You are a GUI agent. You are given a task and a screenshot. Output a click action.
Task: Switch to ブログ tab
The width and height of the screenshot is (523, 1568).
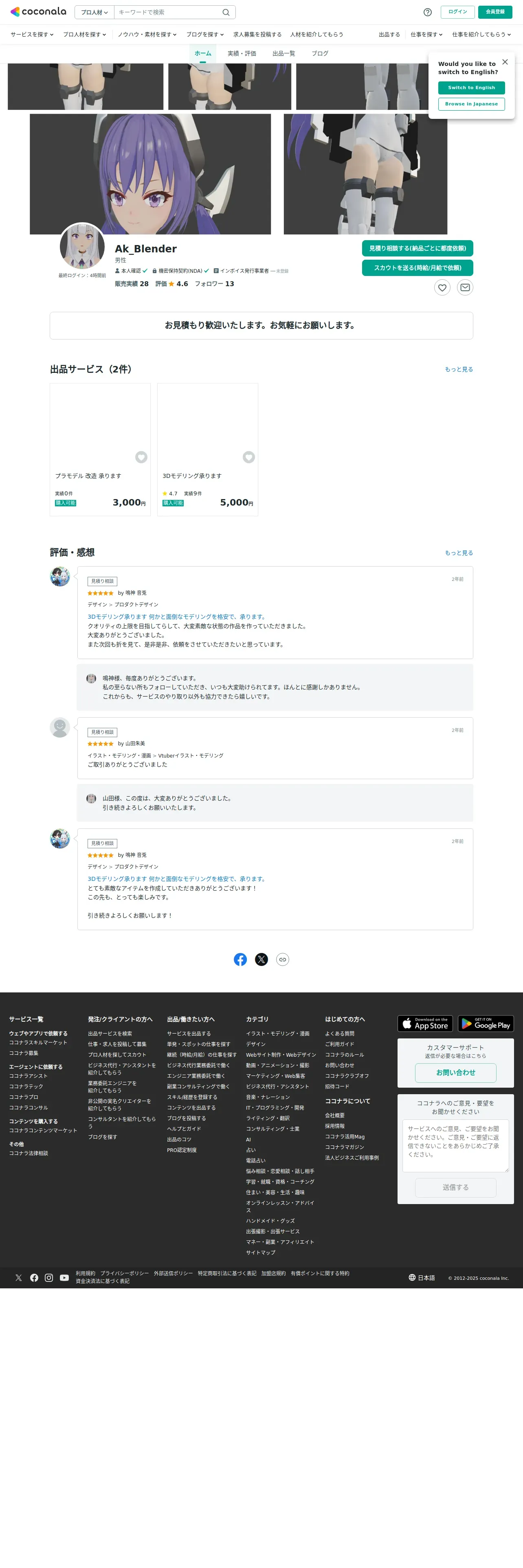(320, 54)
